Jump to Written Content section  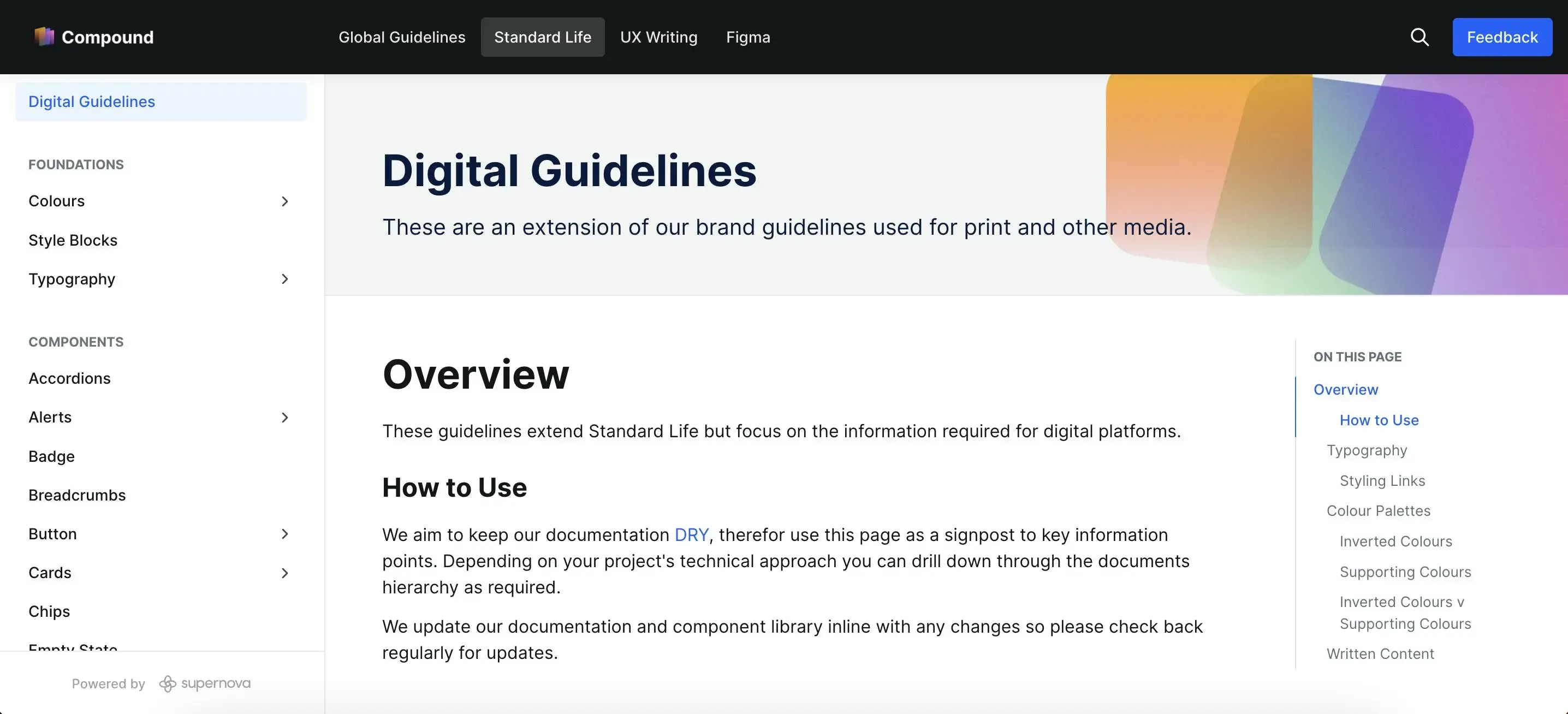click(x=1380, y=653)
